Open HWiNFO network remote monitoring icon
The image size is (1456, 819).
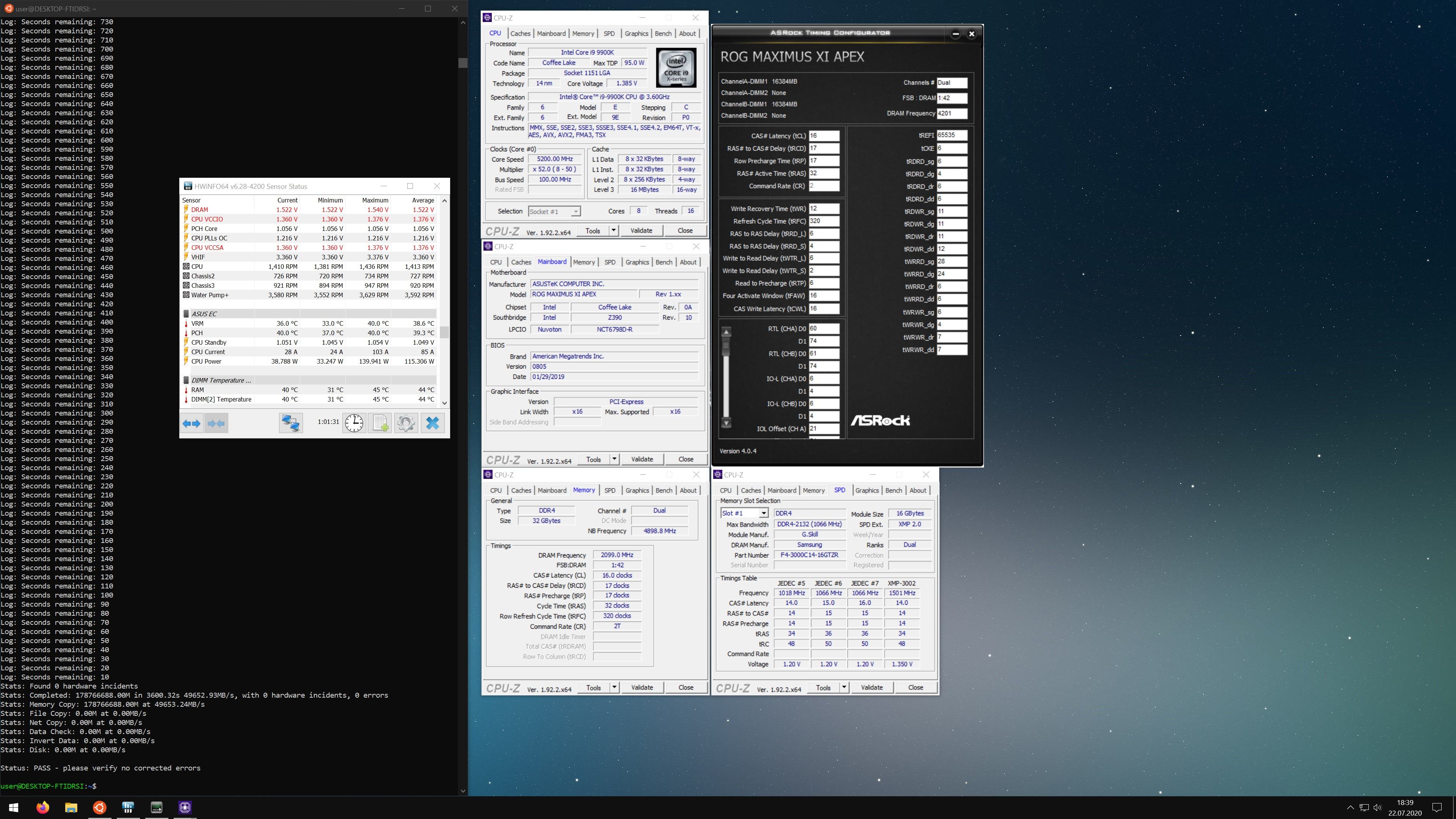point(291,423)
